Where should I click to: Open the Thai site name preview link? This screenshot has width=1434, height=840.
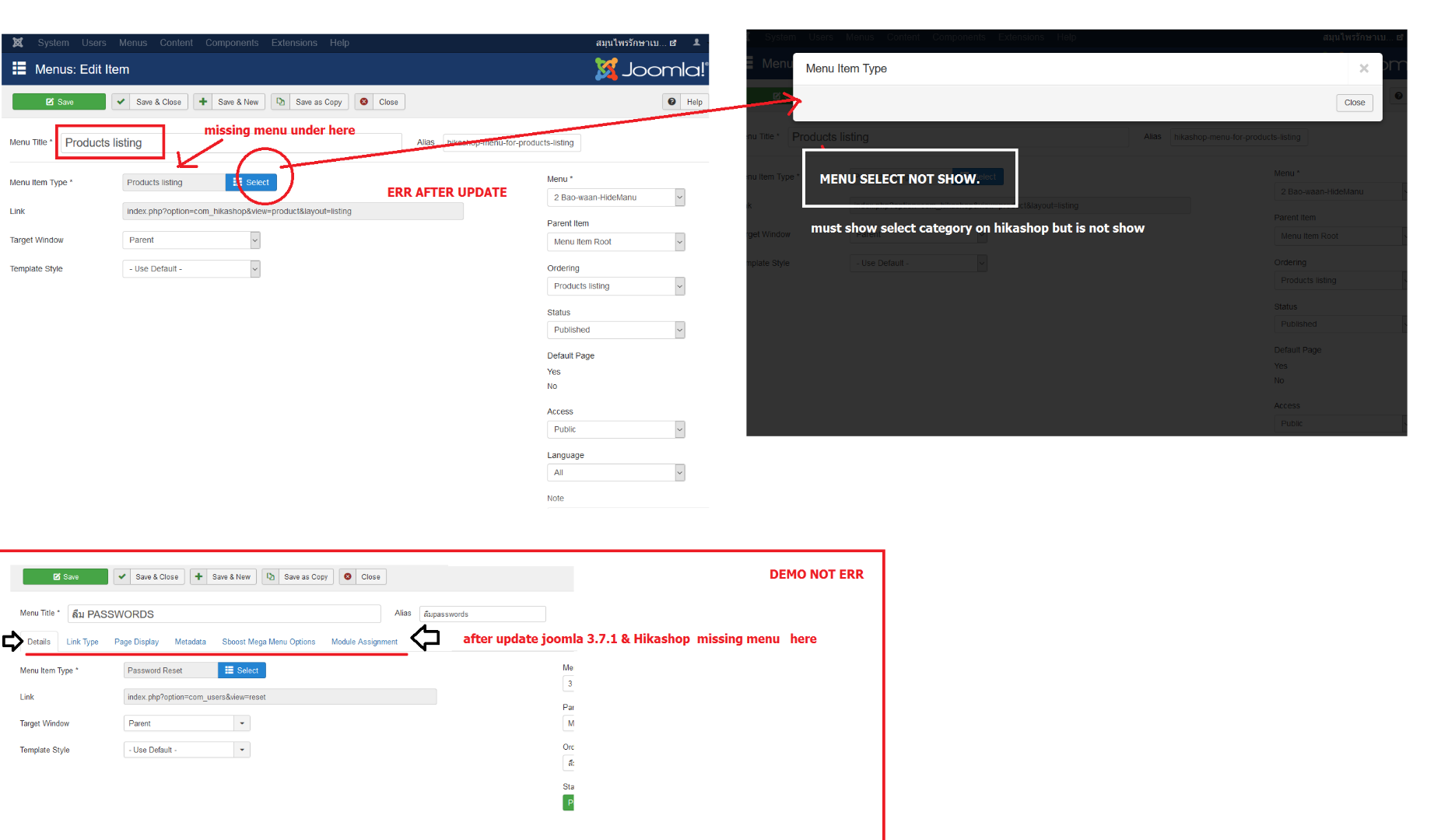tap(636, 43)
